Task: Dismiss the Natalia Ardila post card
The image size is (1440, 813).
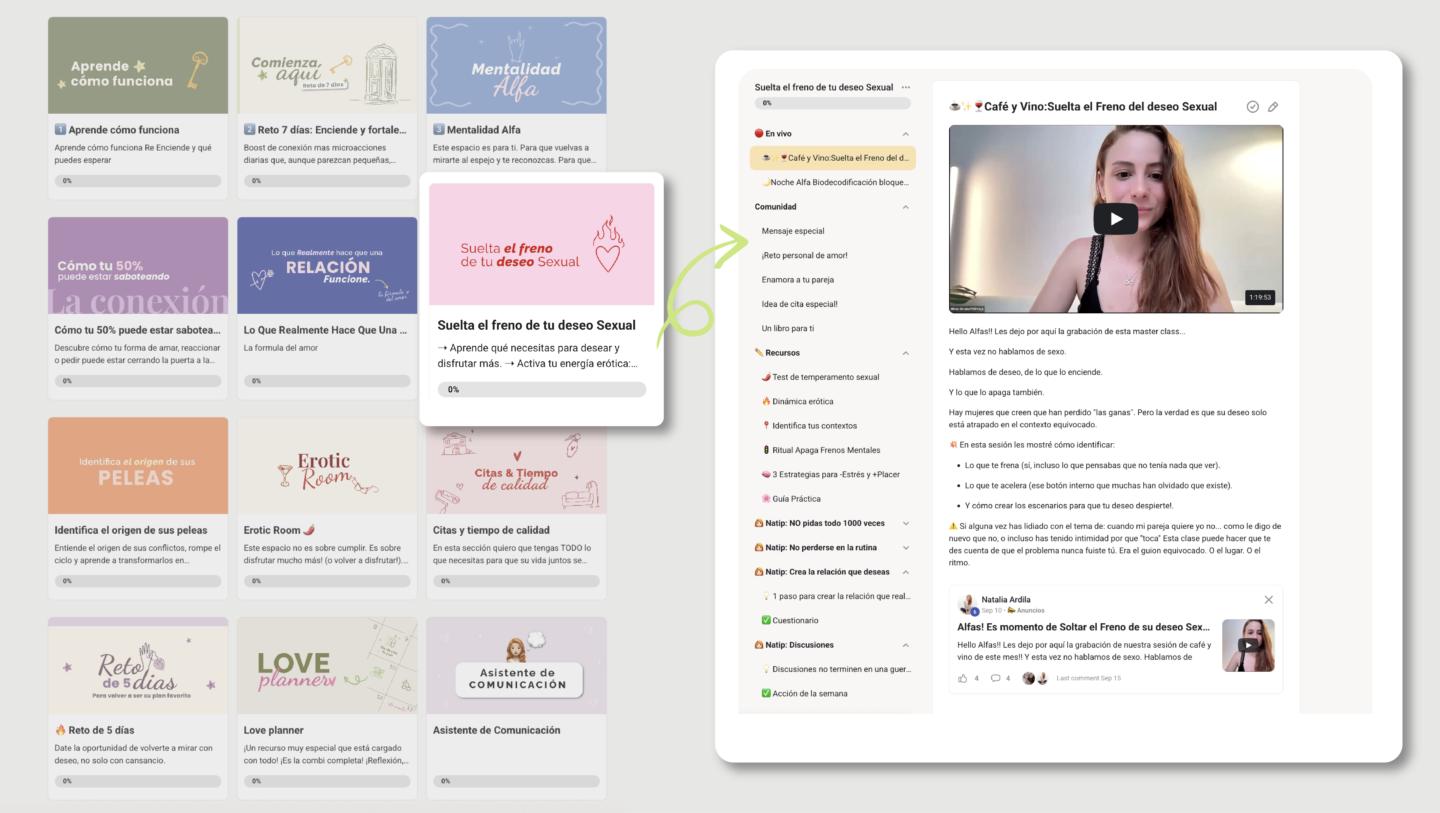Action: 1268,600
